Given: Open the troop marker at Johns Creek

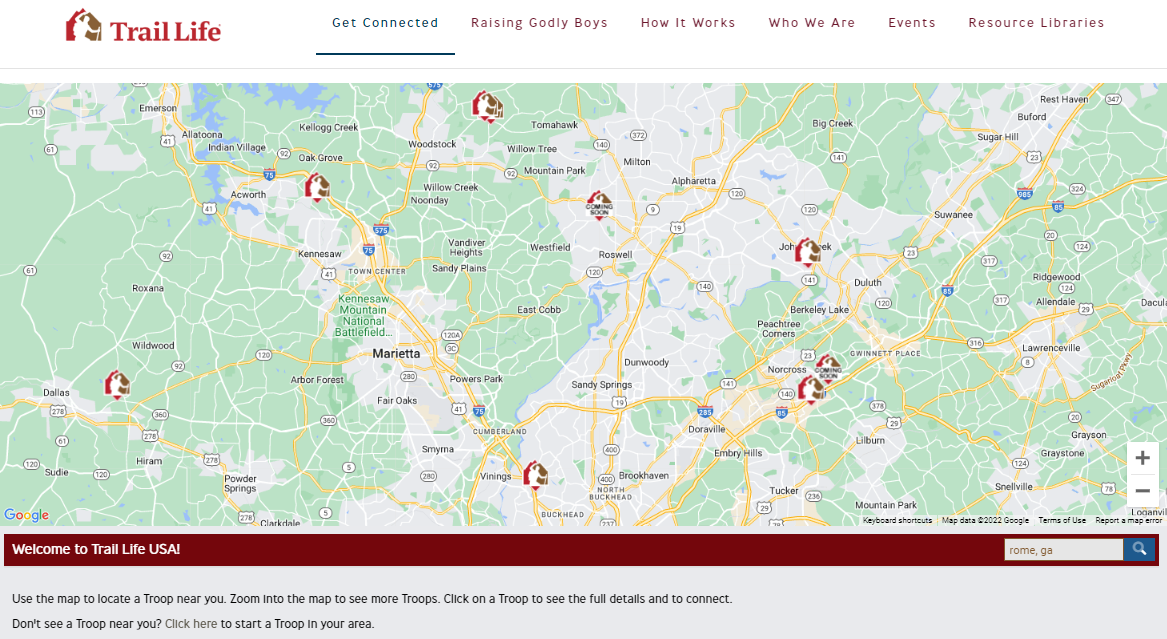Looking at the screenshot, I should click(x=808, y=252).
